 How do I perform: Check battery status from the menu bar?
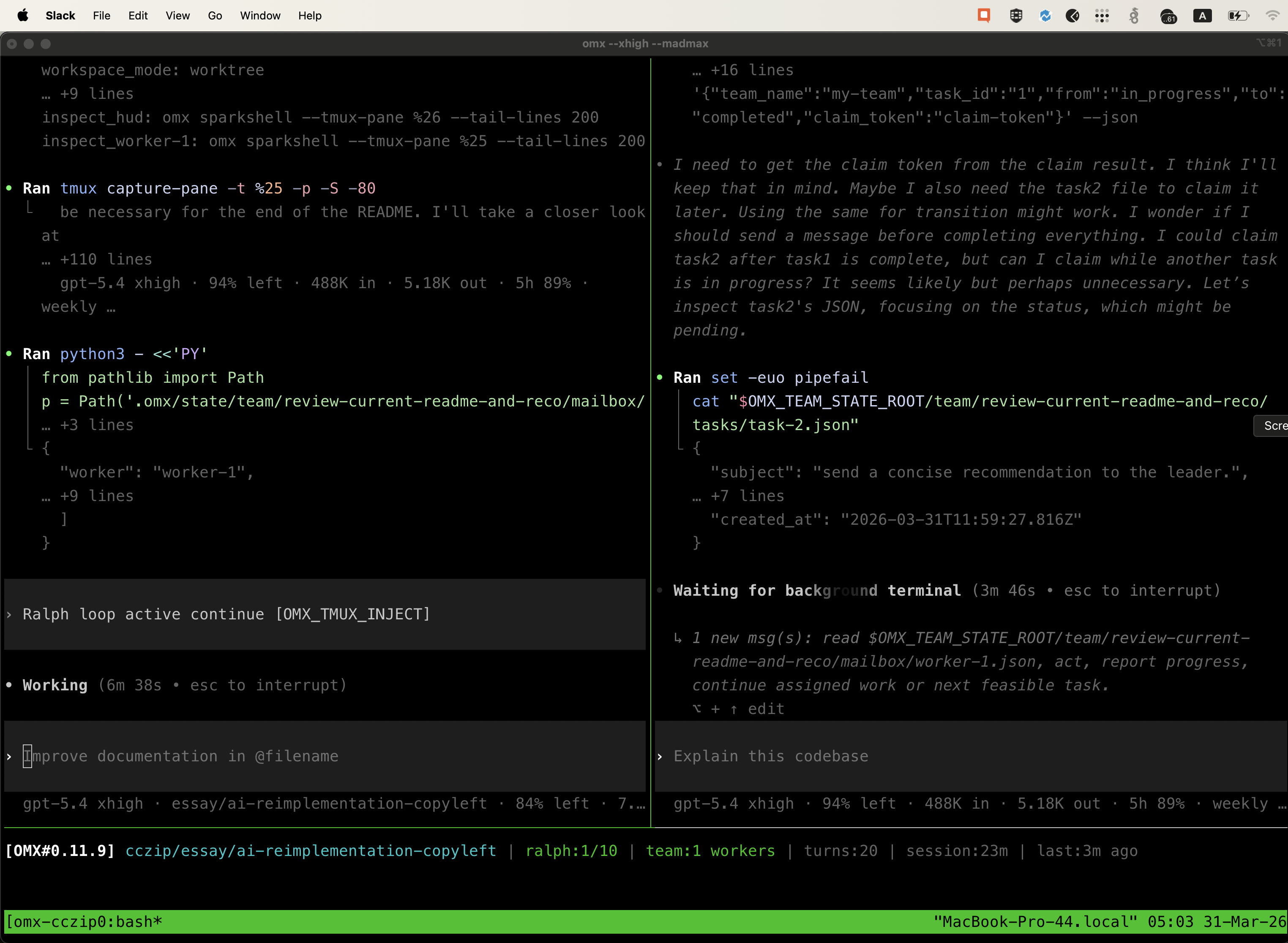coord(1238,15)
